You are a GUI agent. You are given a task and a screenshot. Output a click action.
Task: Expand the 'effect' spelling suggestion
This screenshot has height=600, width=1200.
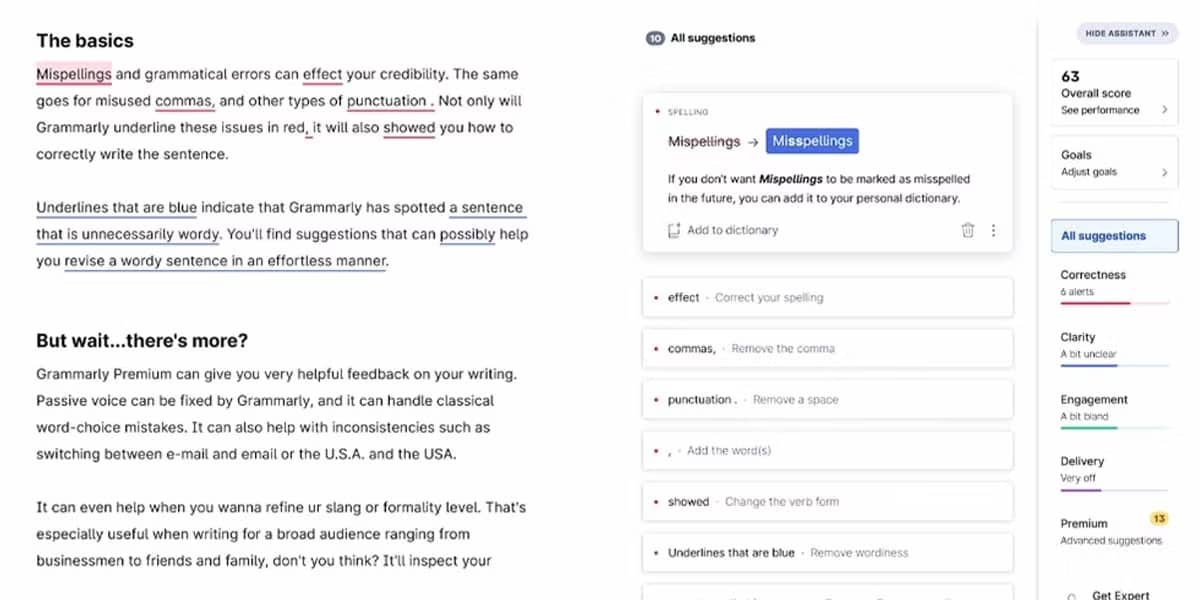pos(827,298)
